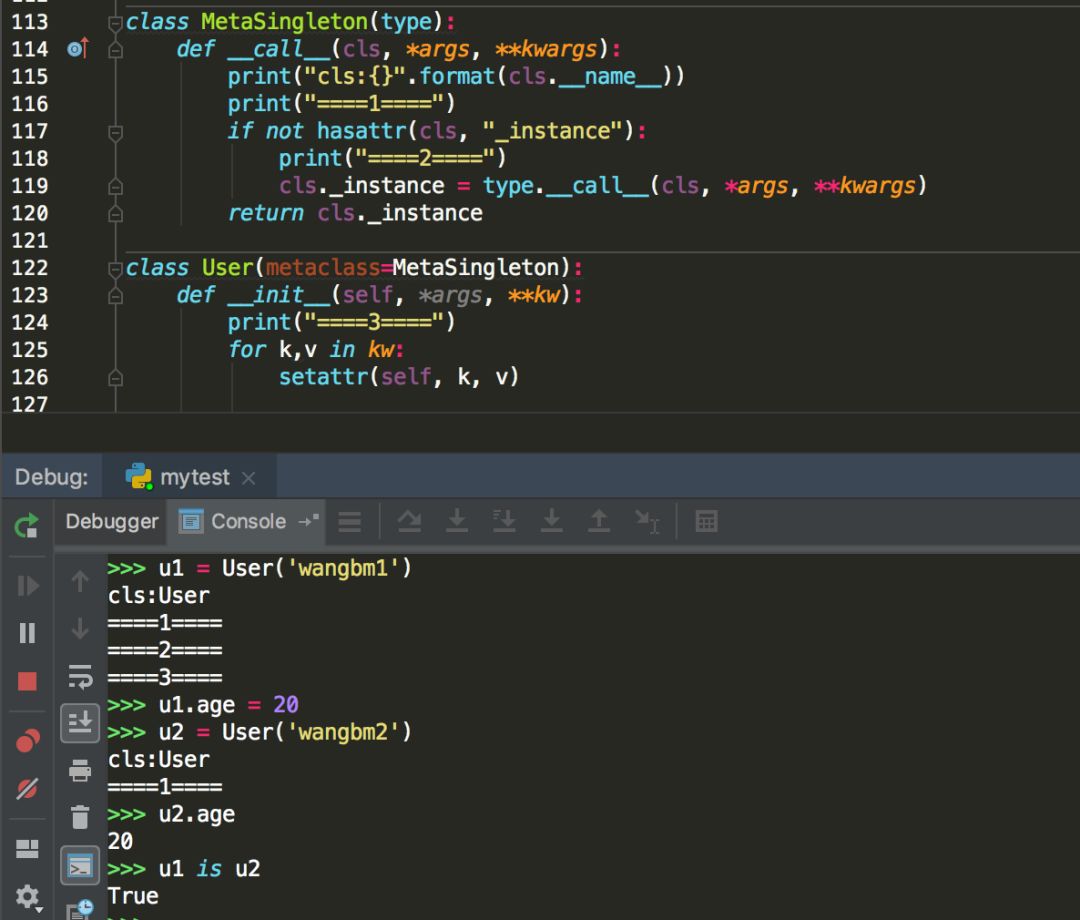Resume program with the play icon
The image size is (1080, 920).
pos(28,586)
